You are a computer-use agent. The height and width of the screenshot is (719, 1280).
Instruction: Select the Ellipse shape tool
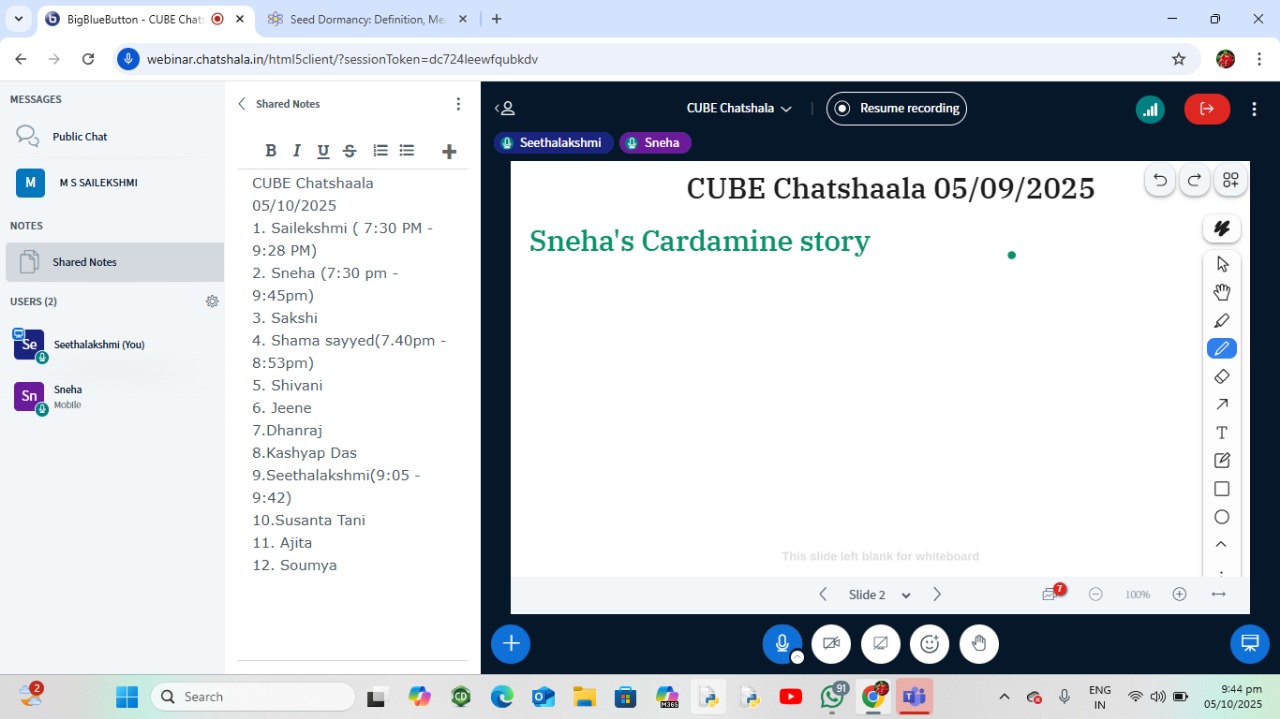[x=1221, y=517]
